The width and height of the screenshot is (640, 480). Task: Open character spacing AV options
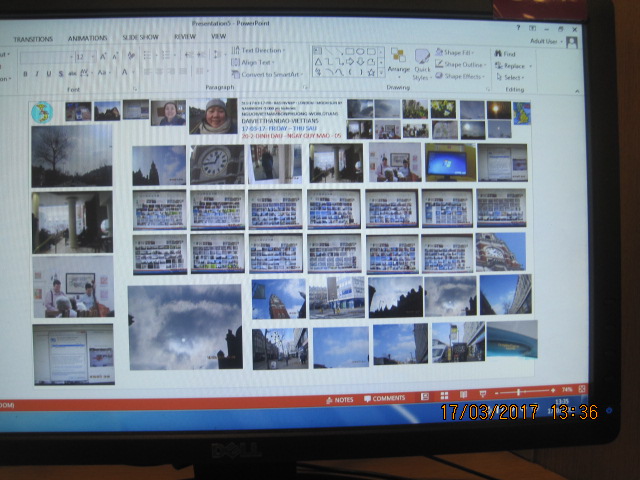pyautogui.click(x=84, y=73)
